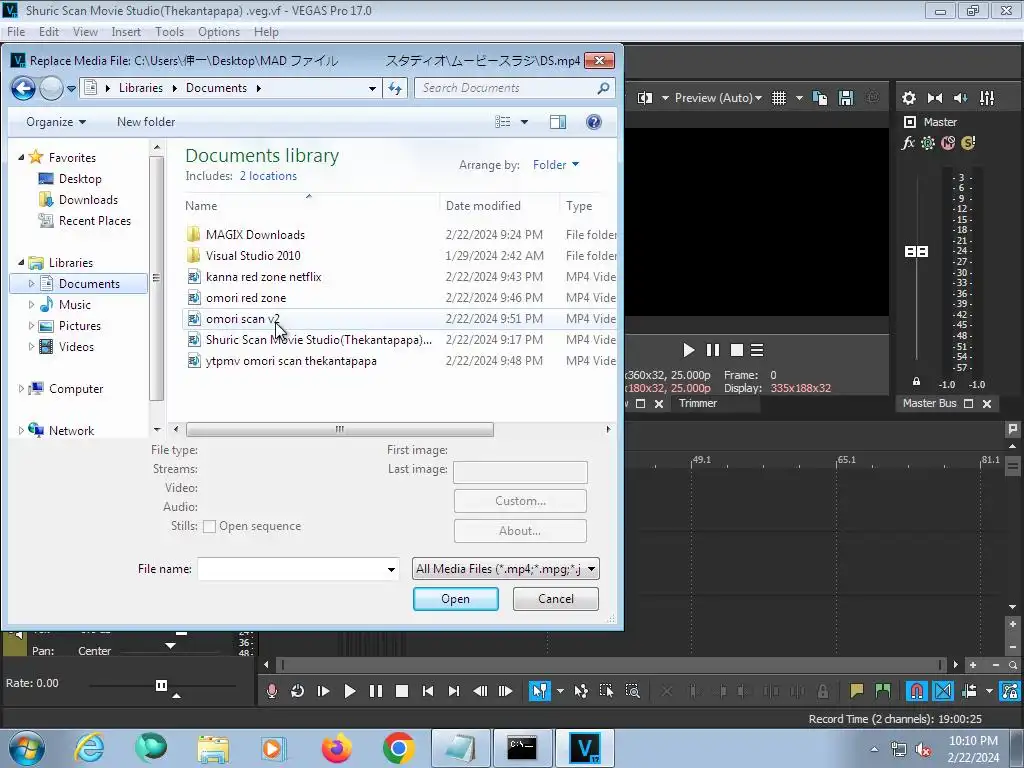Click the Downmix Output icon
The width and height of the screenshot is (1024, 768).
click(935, 98)
